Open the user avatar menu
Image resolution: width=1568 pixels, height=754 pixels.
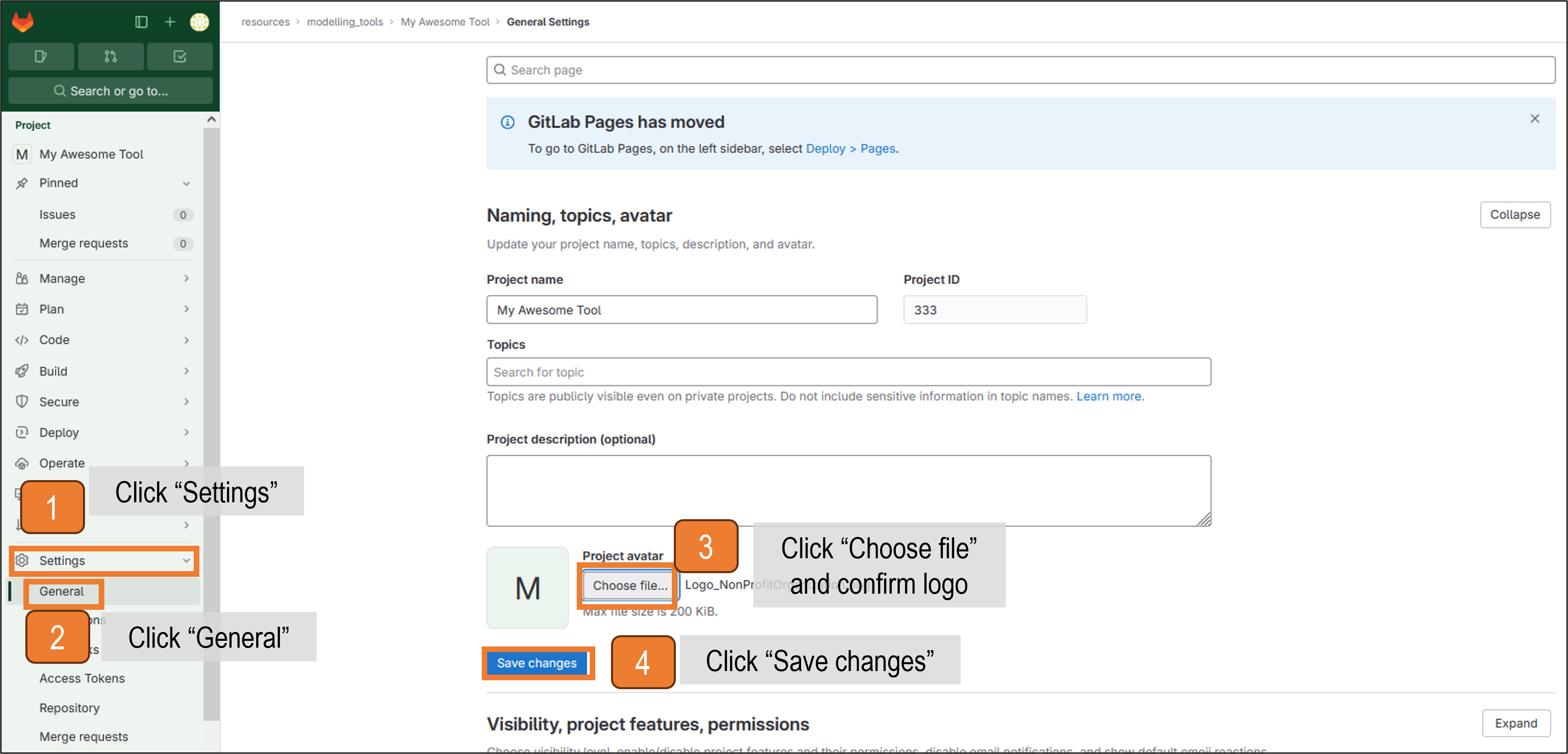pyautogui.click(x=199, y=22)
